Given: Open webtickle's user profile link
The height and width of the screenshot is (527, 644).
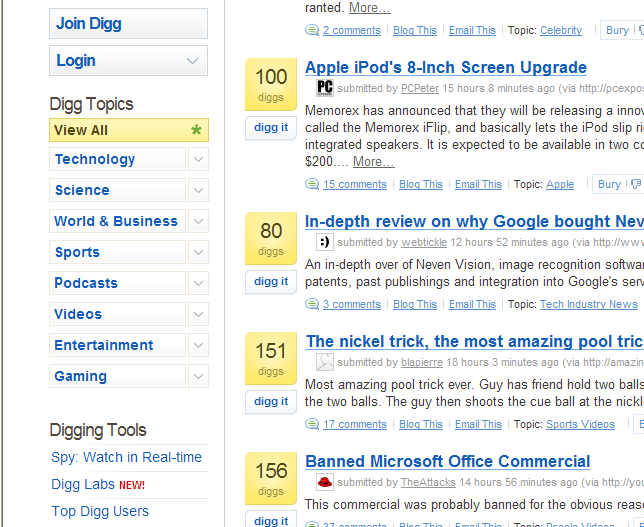Looking at the screenshot, I should [424, 242].
